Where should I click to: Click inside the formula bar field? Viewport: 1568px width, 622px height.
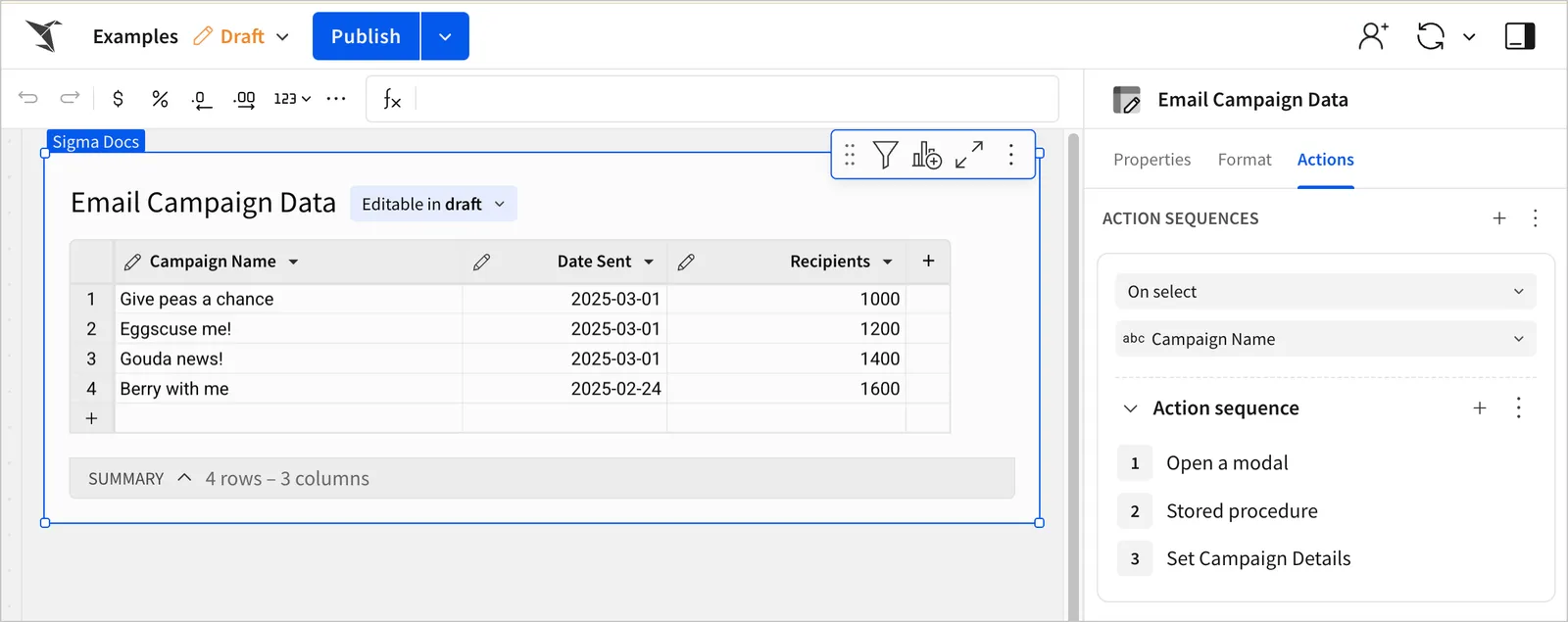pyautogui.click(x=735, y=99)
